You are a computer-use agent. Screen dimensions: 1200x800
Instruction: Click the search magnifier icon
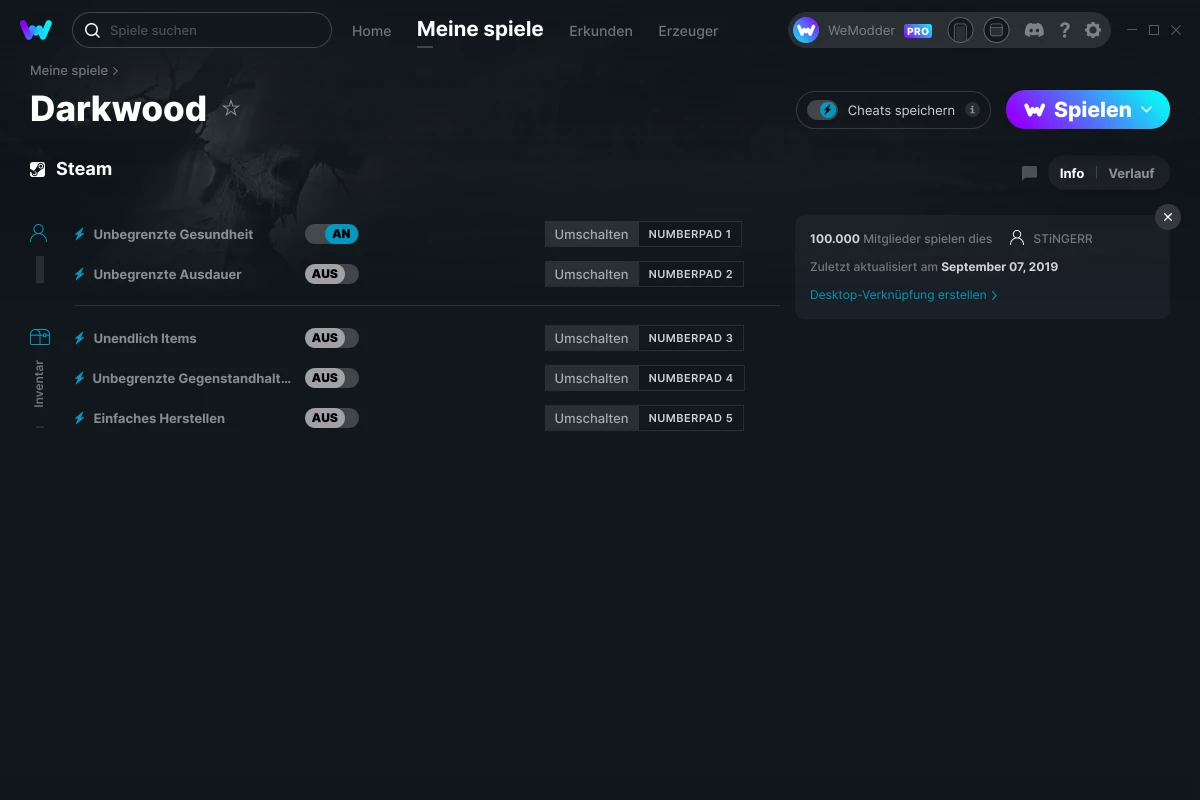click(92, 30)
